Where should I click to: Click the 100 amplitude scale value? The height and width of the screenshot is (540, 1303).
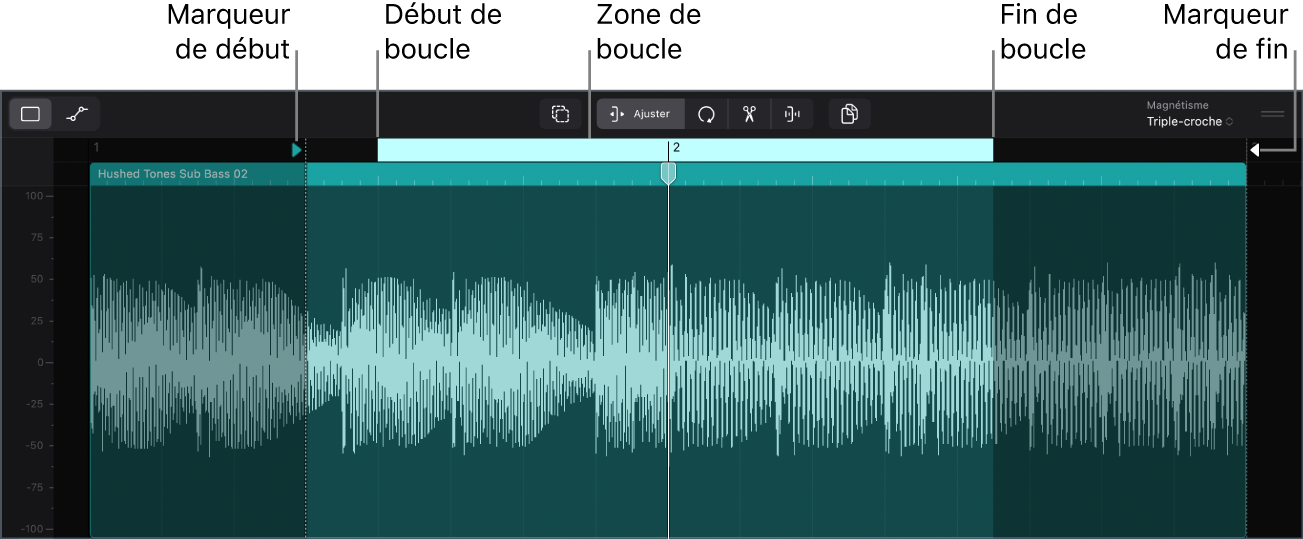pyautogui.click(x=33, y=196)
